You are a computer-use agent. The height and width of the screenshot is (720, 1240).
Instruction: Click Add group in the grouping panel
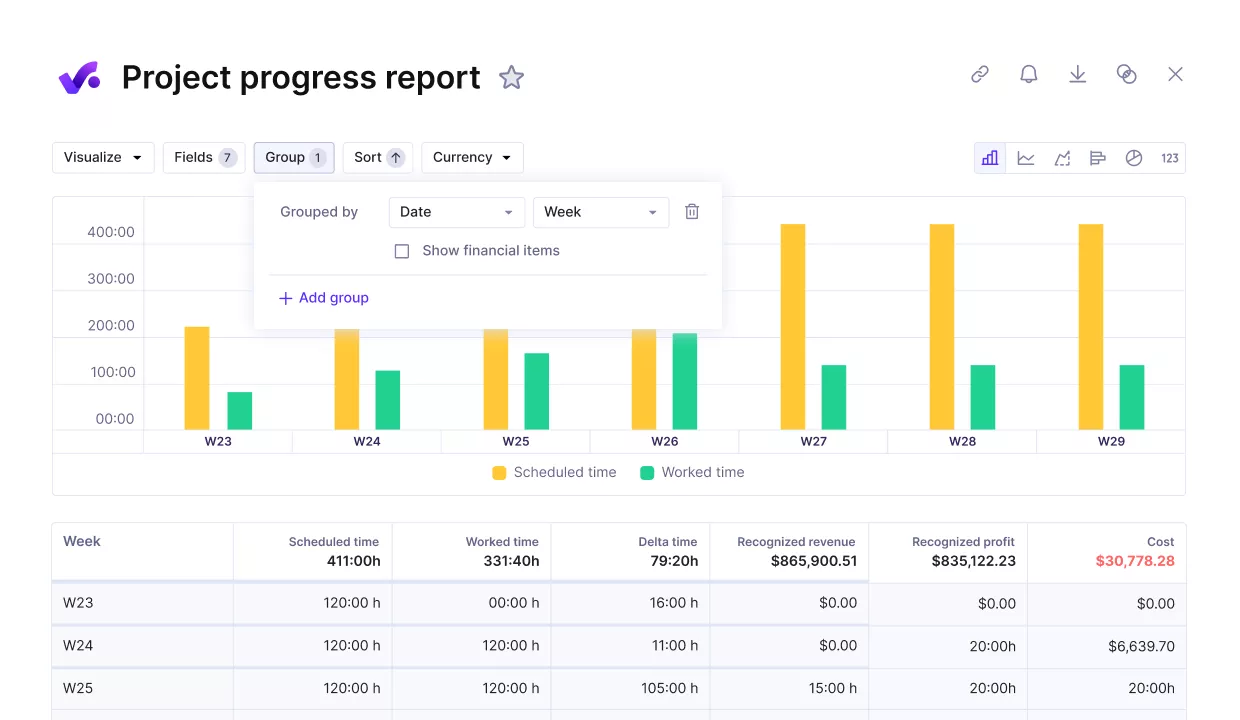(323, 297)
